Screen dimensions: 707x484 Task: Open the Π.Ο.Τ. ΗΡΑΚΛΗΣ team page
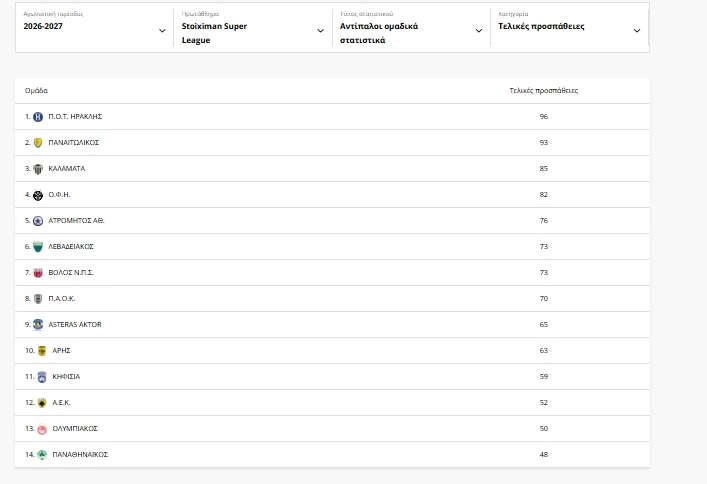pos(75,116)
